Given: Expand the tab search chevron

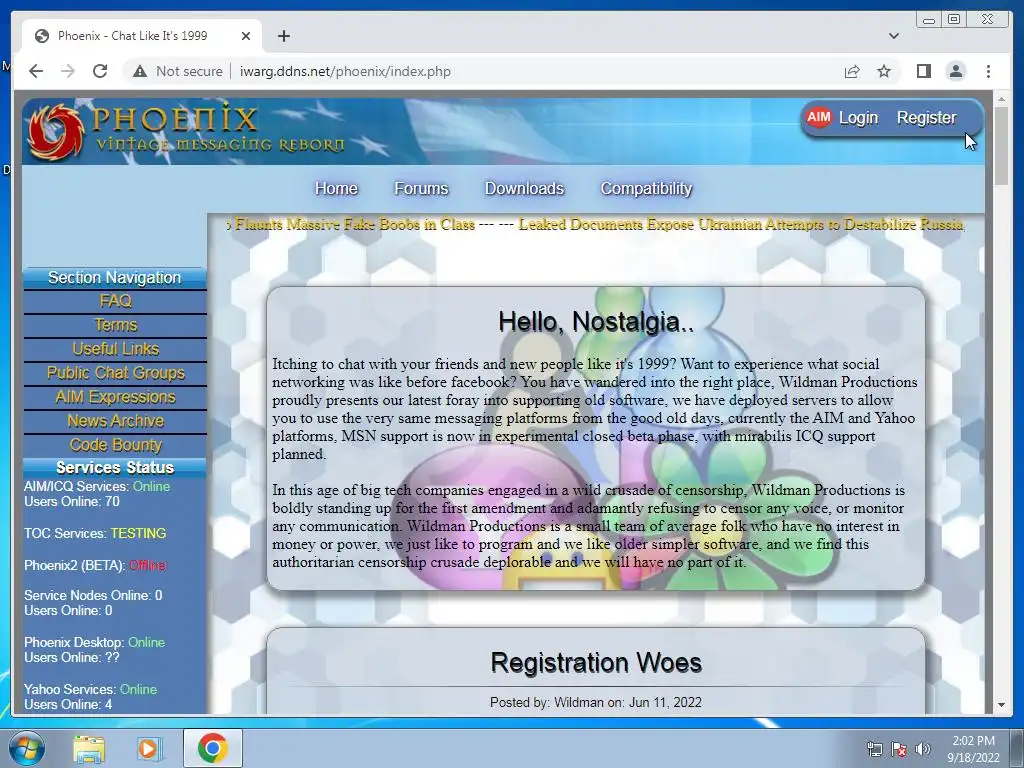Looking at the screenshot, I should [894, 36].
